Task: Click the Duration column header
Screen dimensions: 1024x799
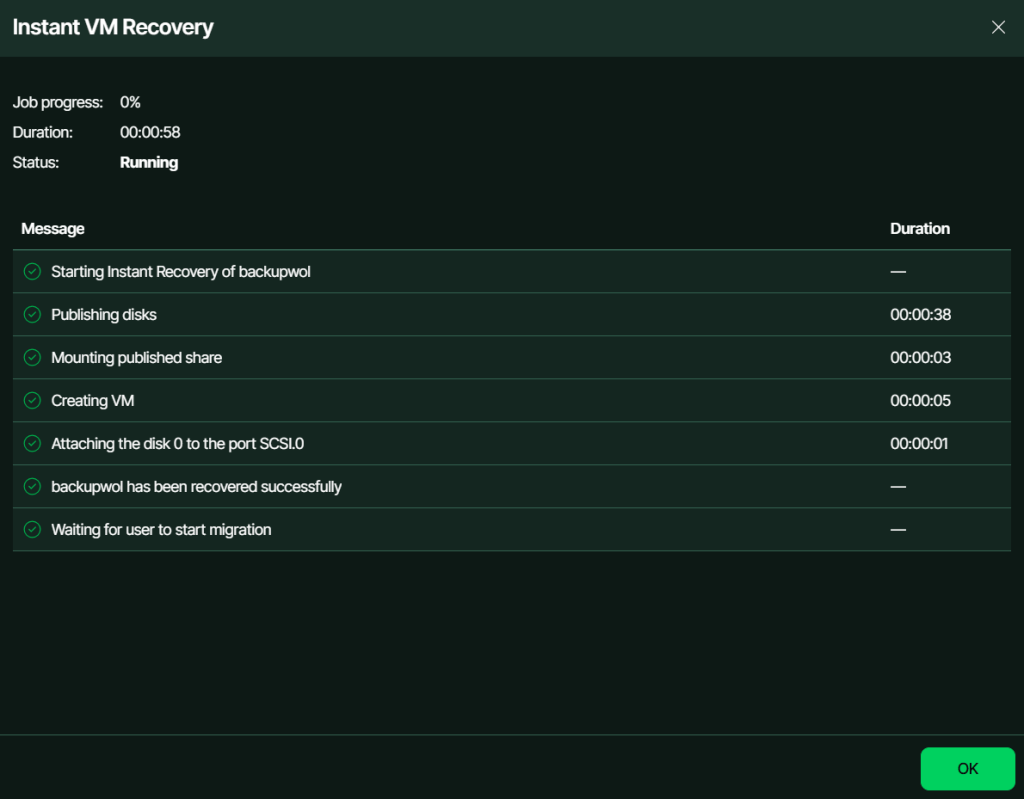Action: pos(920,229)
